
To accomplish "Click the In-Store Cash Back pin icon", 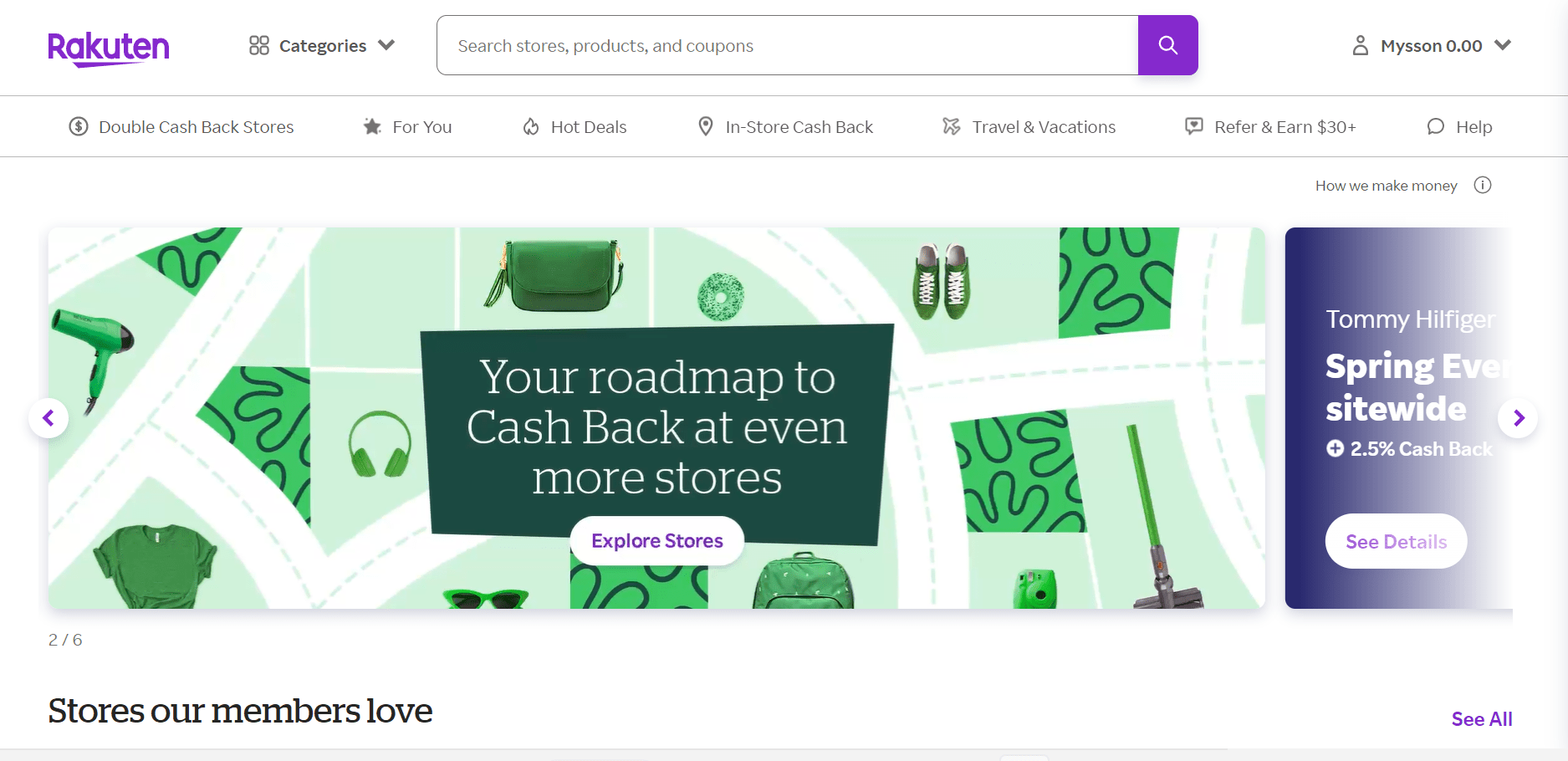I will tap(706, 126).
